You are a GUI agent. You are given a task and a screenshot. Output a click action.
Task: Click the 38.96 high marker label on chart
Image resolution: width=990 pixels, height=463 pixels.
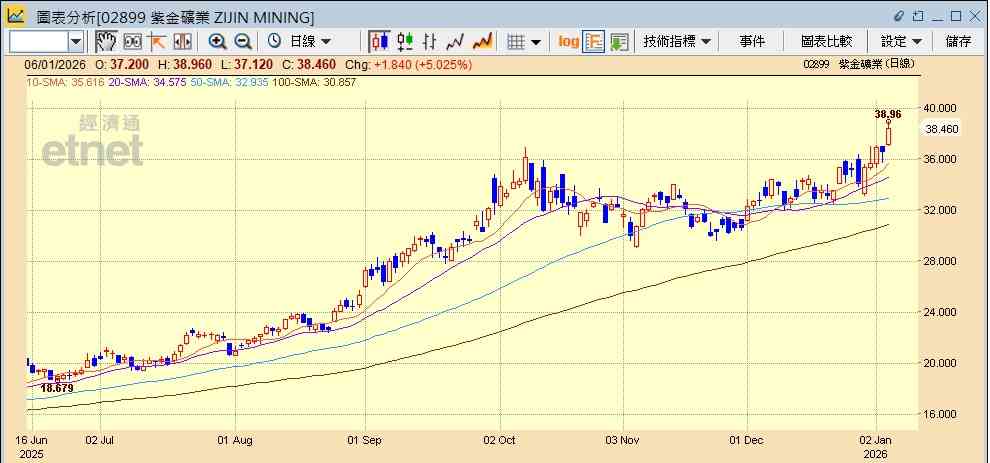tap(888, 114)
